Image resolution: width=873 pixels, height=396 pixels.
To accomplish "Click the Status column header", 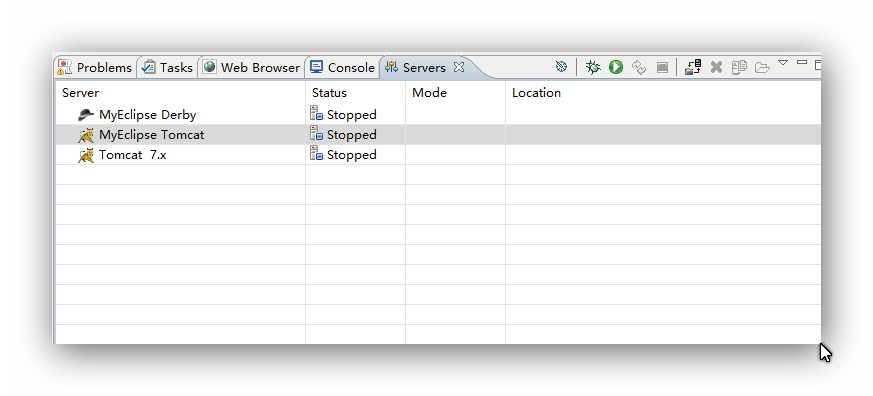I will pos(329,92).
